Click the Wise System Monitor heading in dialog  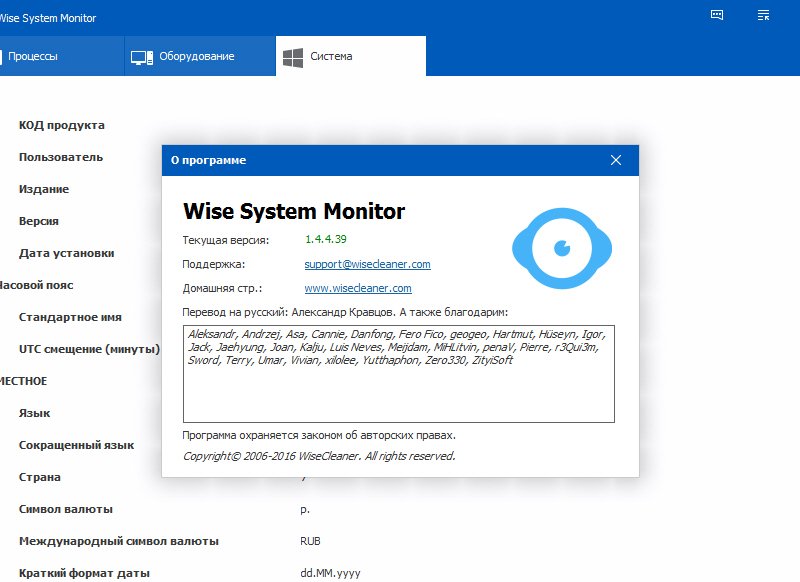pos(294,211)
